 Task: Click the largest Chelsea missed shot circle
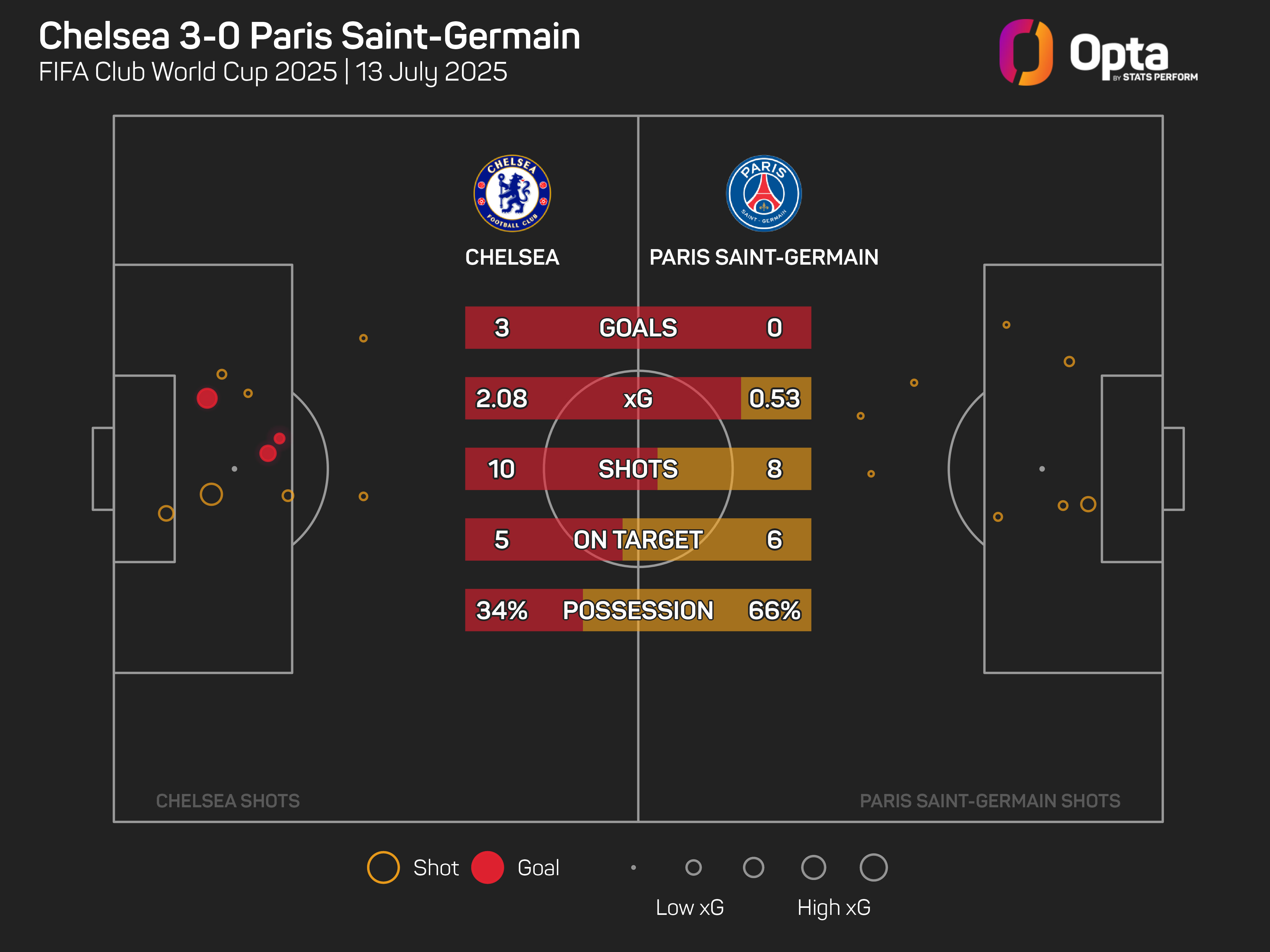(211, 494)
